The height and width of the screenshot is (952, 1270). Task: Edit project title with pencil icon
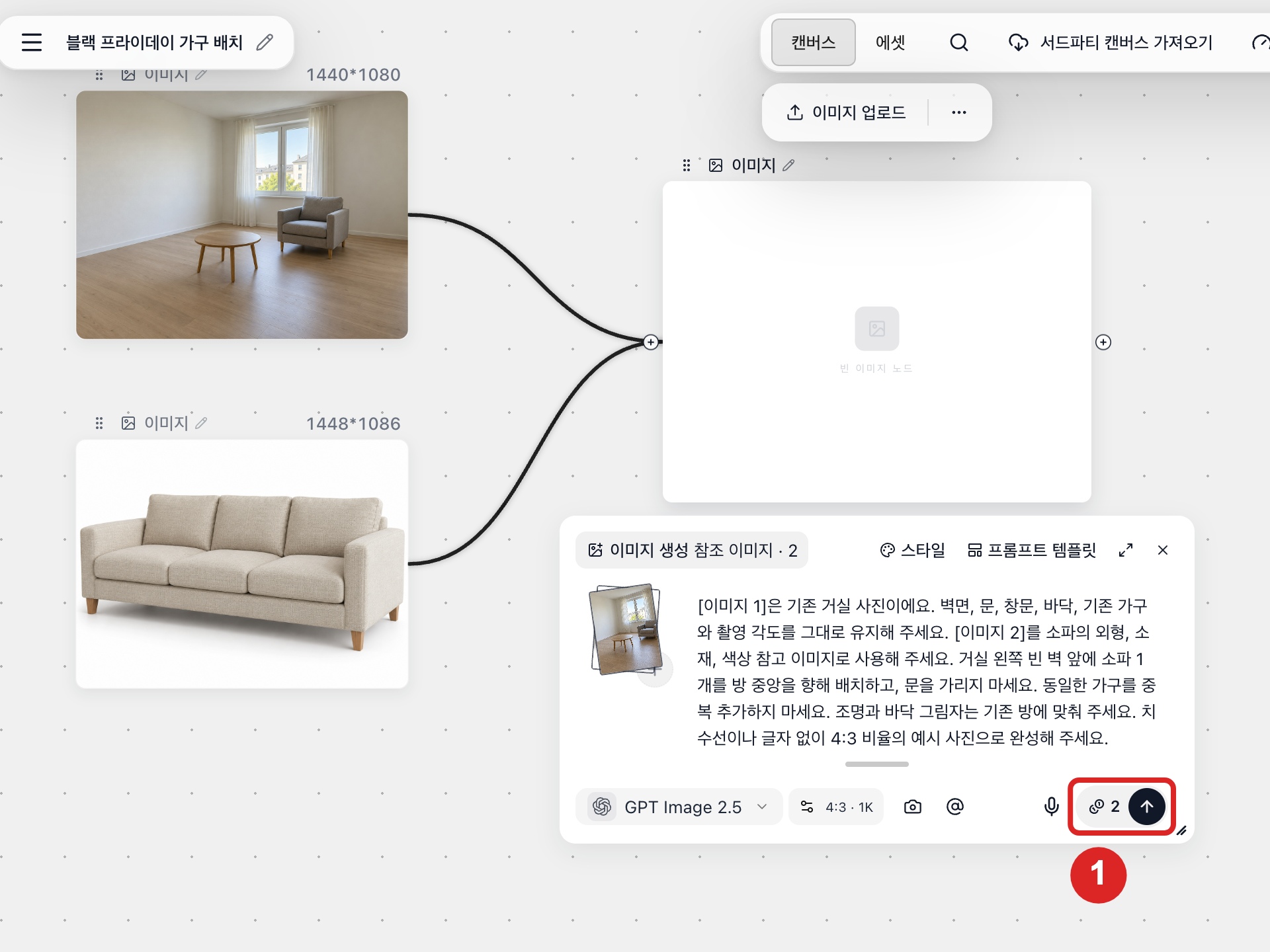click(265, 42)
